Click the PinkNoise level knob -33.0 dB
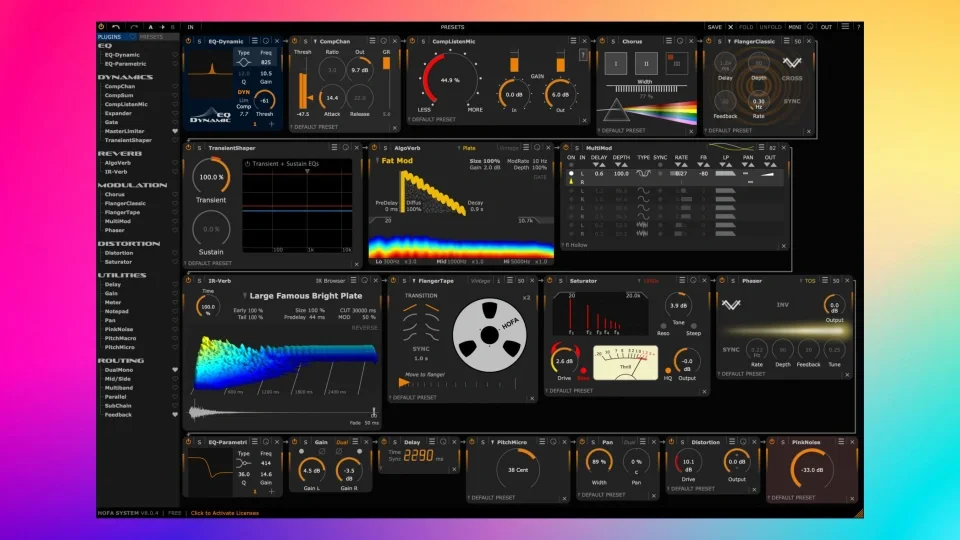The image size is (960, 540). pyautogui.click(x=812, y=470)
